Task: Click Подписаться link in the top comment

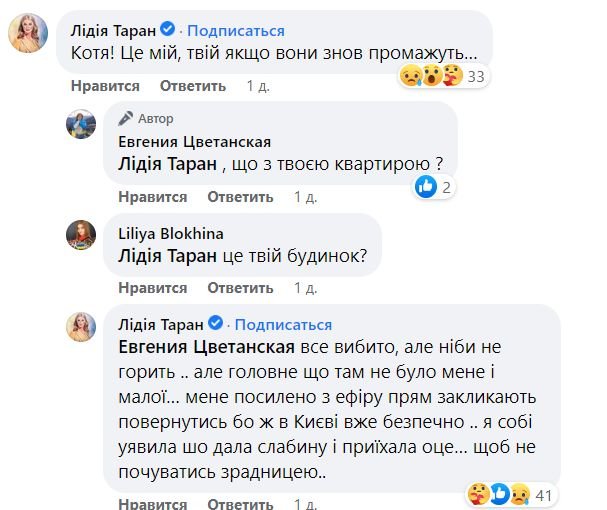Action: click(x=235, y=32)
